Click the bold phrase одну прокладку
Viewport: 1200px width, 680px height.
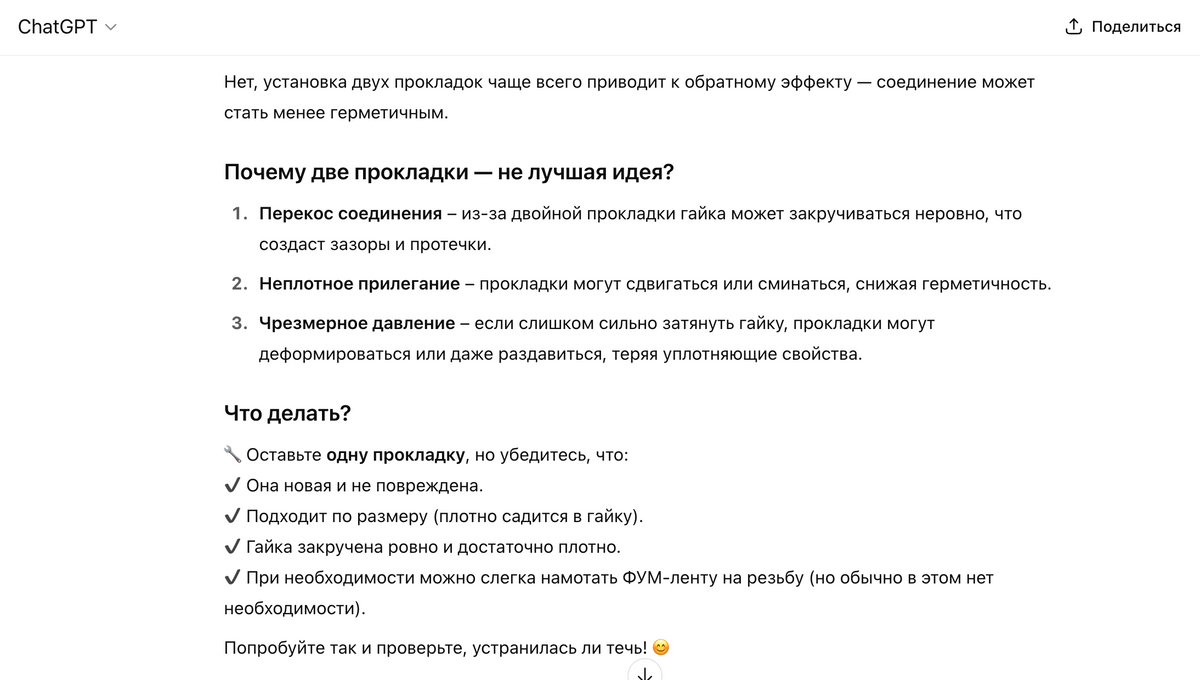396,455
